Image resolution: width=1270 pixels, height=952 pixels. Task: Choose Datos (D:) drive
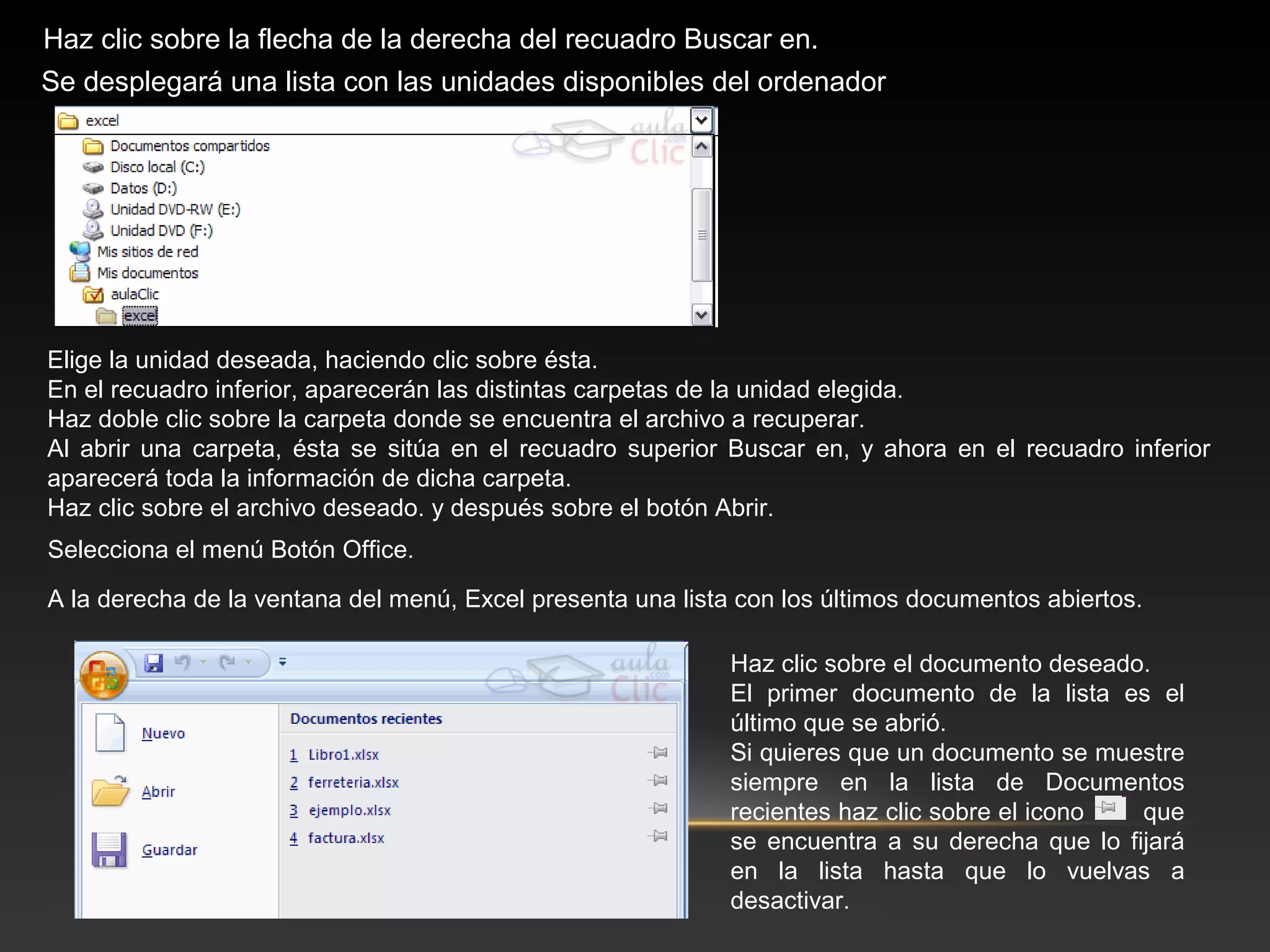pos(143,188)
